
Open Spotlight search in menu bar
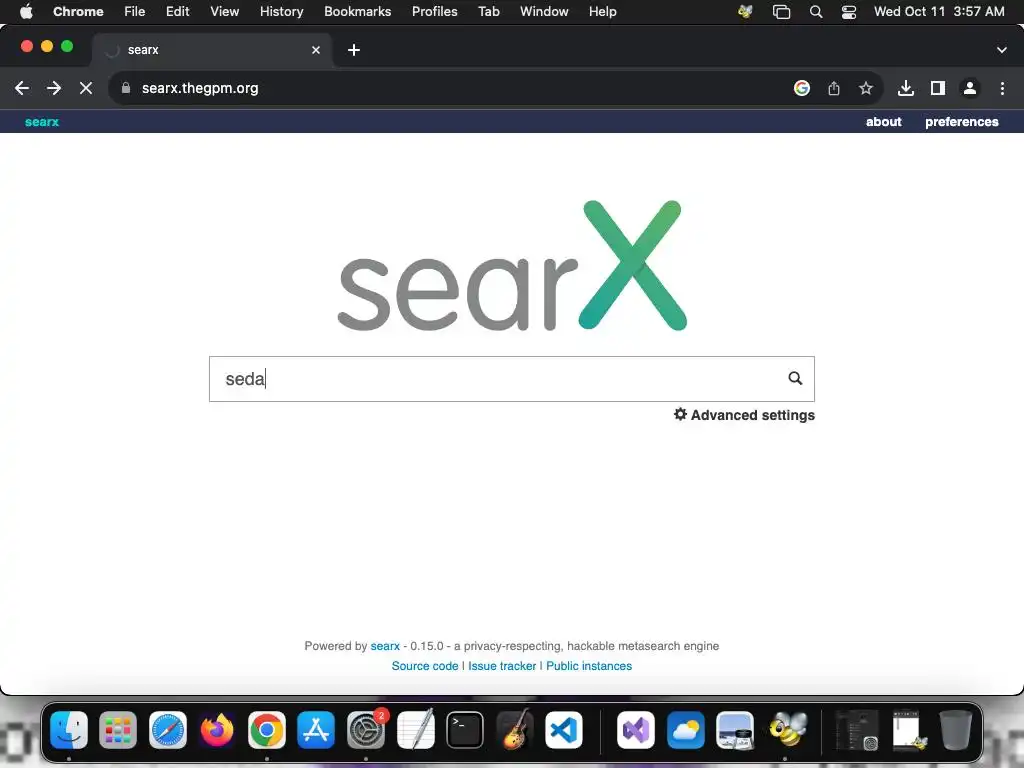coord(816,12)
